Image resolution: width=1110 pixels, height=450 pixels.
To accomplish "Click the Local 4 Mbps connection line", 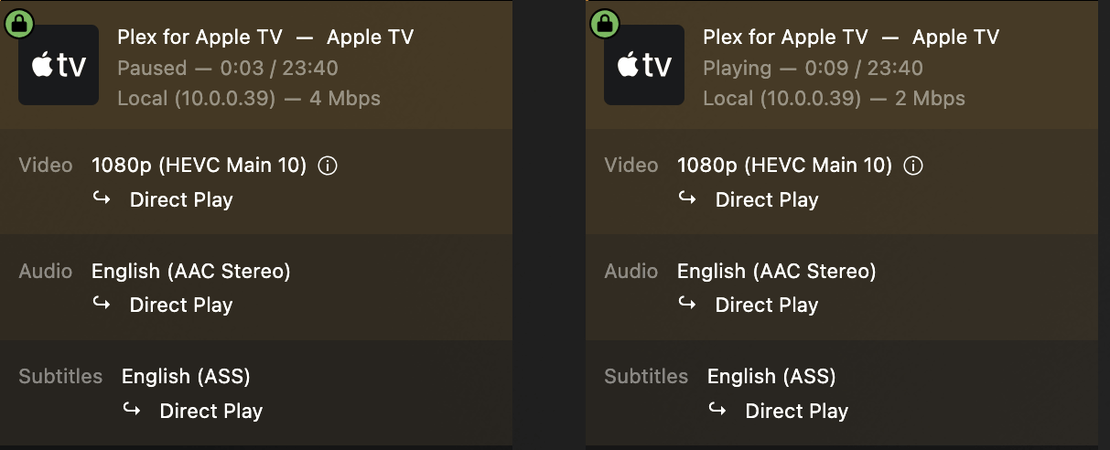I will pos(248,98).
